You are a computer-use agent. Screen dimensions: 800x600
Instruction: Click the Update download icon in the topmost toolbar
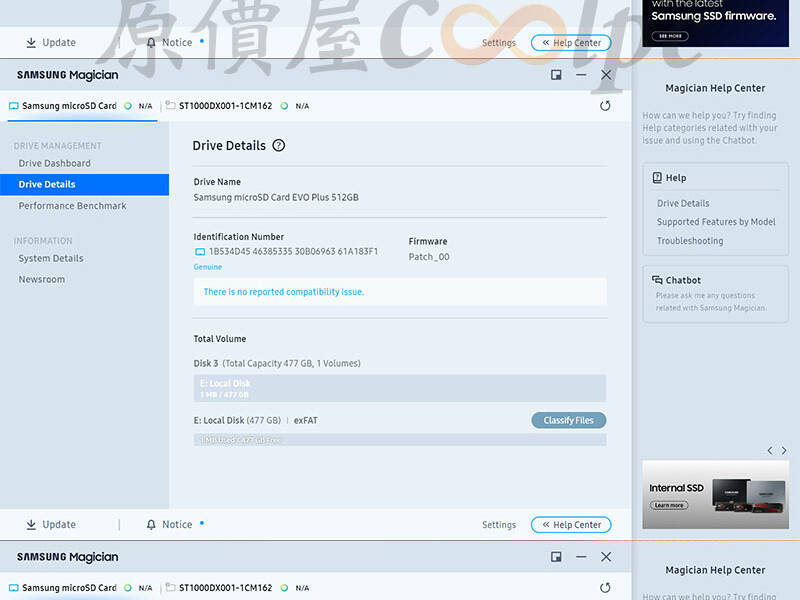coord(31,43)
